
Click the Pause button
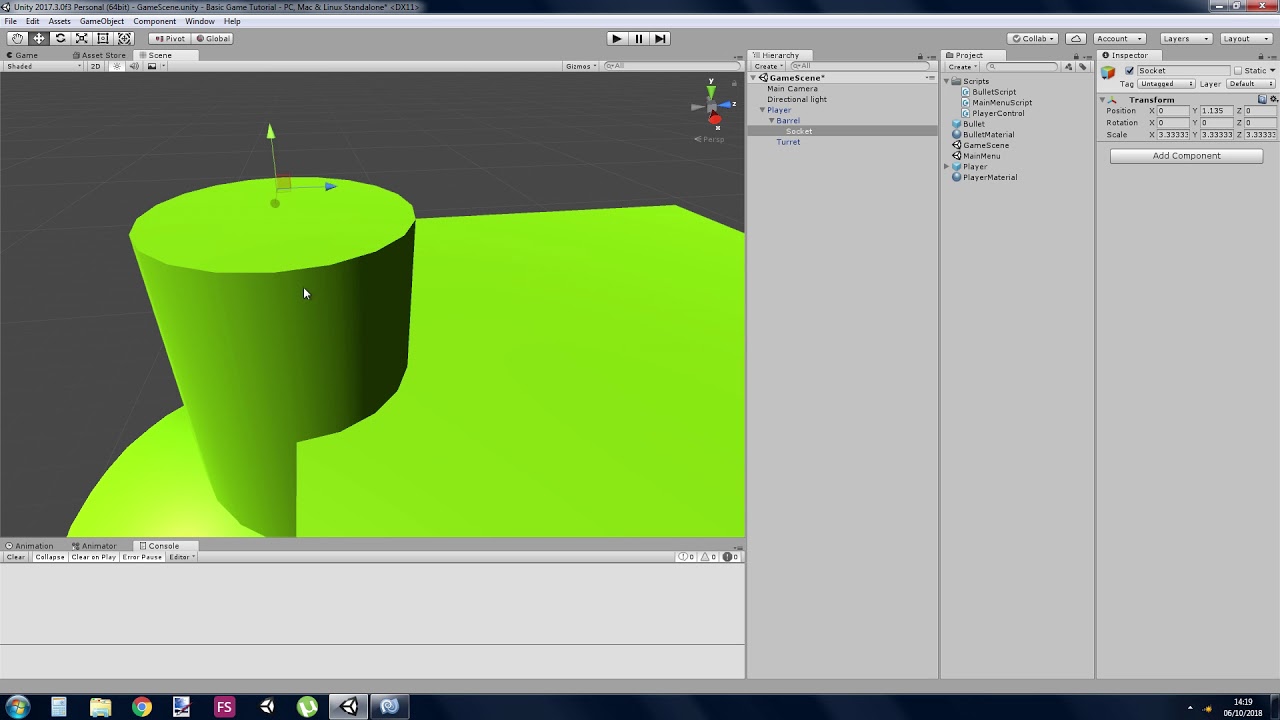[638, 38]
